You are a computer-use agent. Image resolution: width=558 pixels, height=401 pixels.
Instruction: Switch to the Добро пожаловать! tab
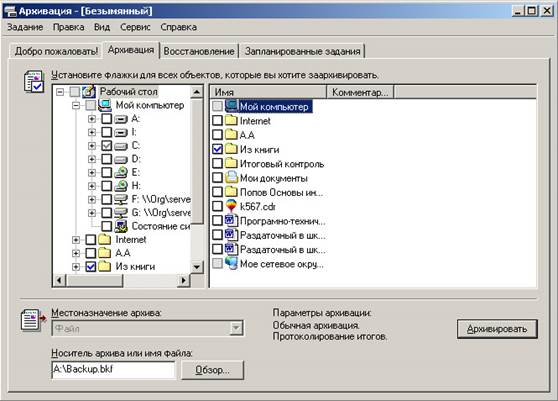tap(56, 51)
